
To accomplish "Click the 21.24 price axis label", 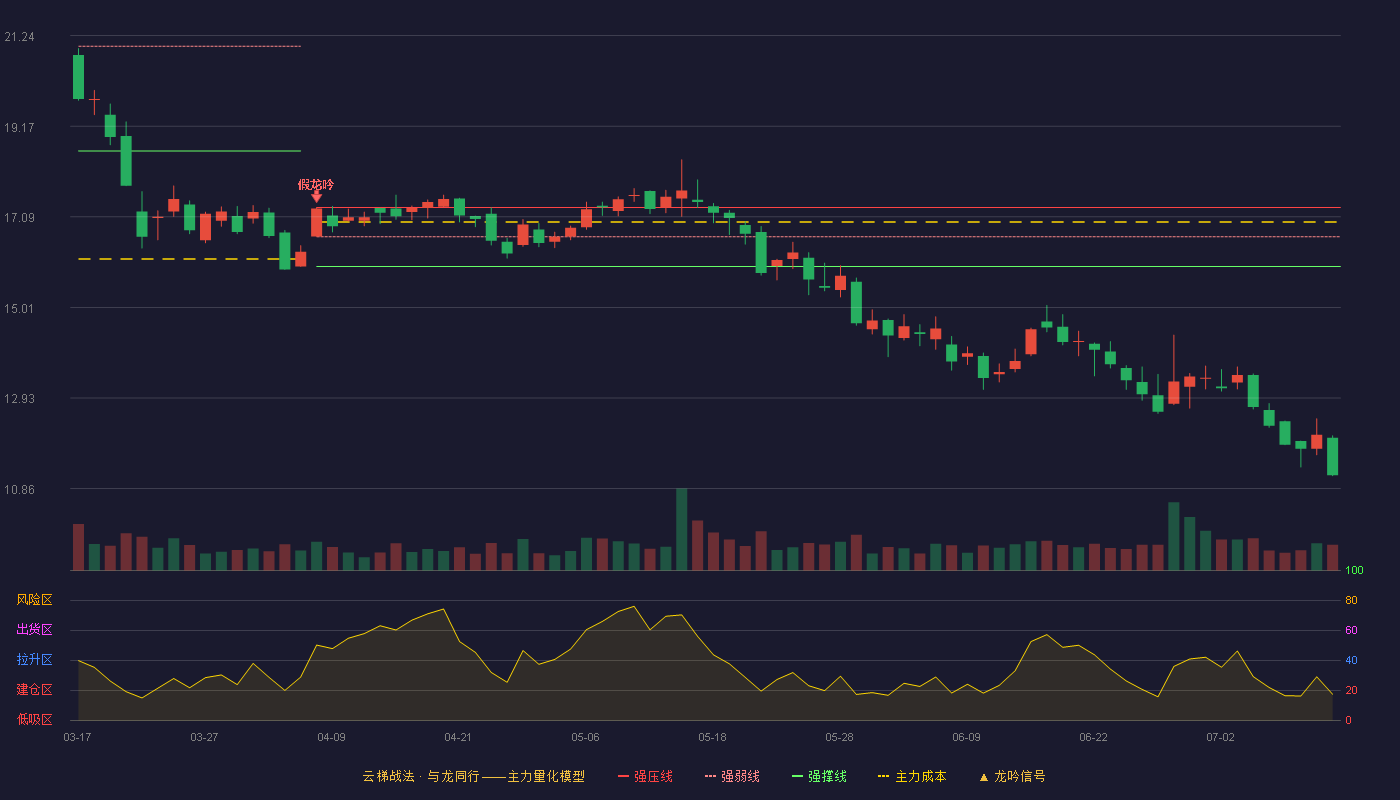I will pyautogui.click(x=19, y=37).
